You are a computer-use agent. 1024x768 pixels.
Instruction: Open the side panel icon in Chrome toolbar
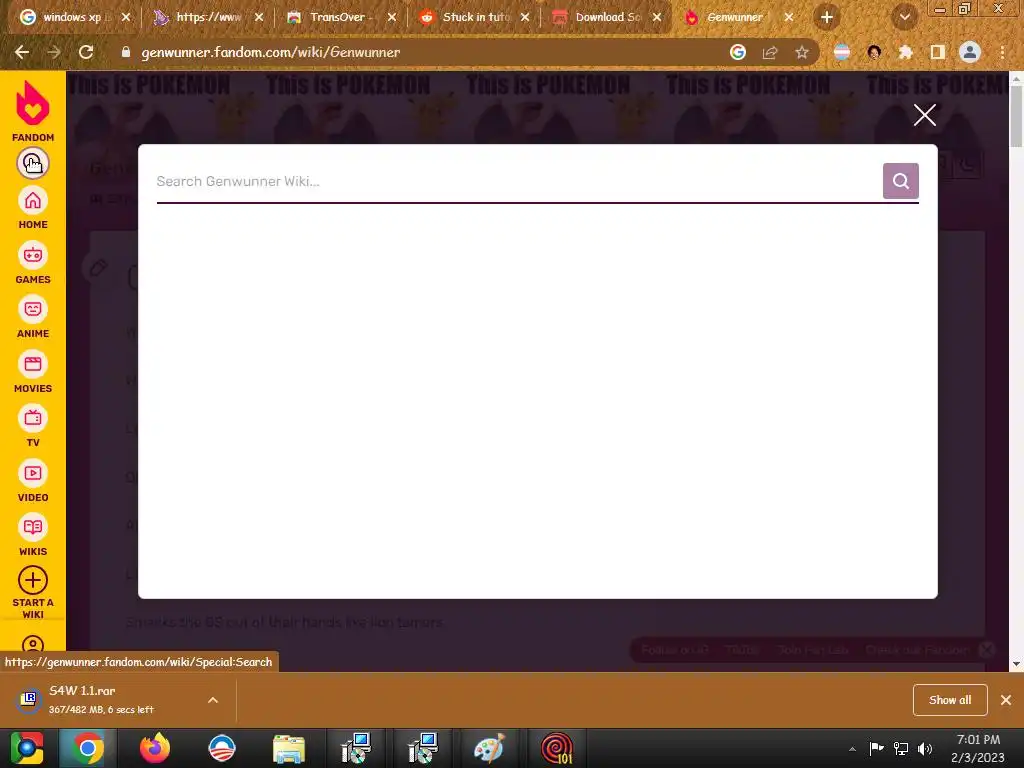pyautogui.click(x=938, y=52)
